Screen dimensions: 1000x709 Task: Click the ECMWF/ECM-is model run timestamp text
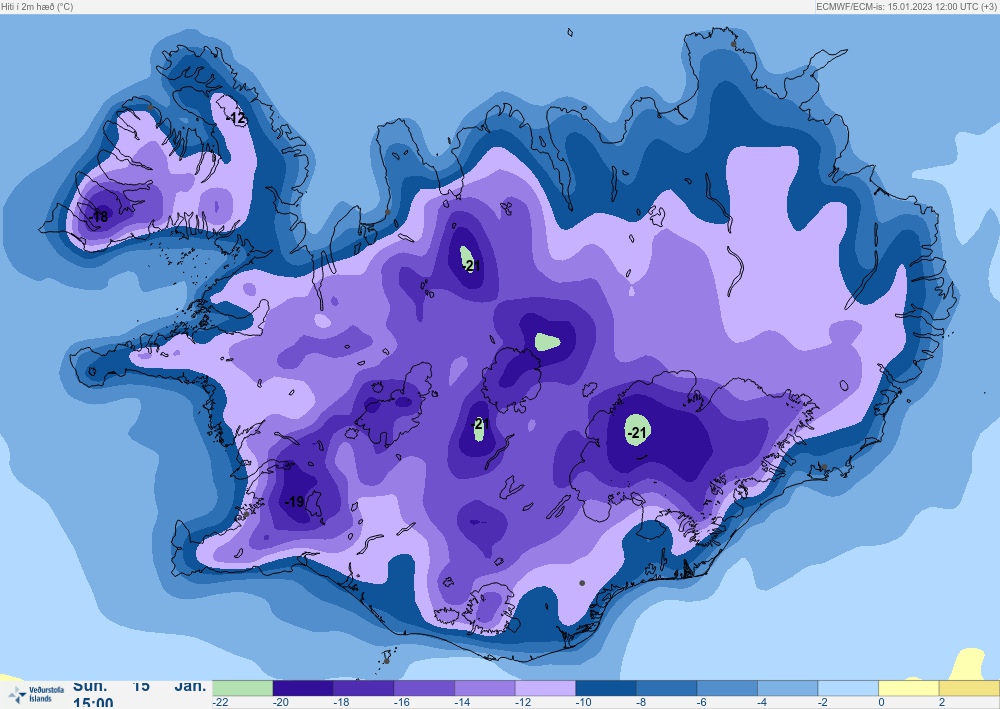tap(906, 6)
